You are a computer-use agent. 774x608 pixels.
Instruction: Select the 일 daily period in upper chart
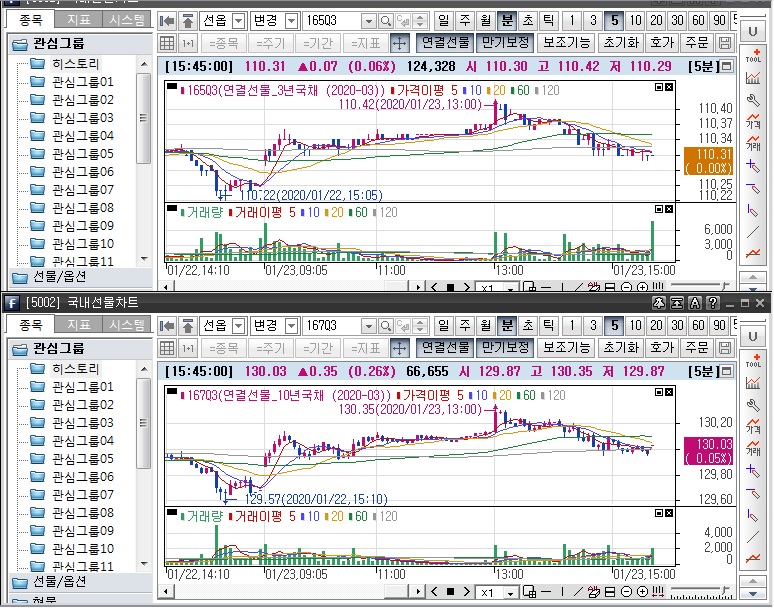point(444,21)
